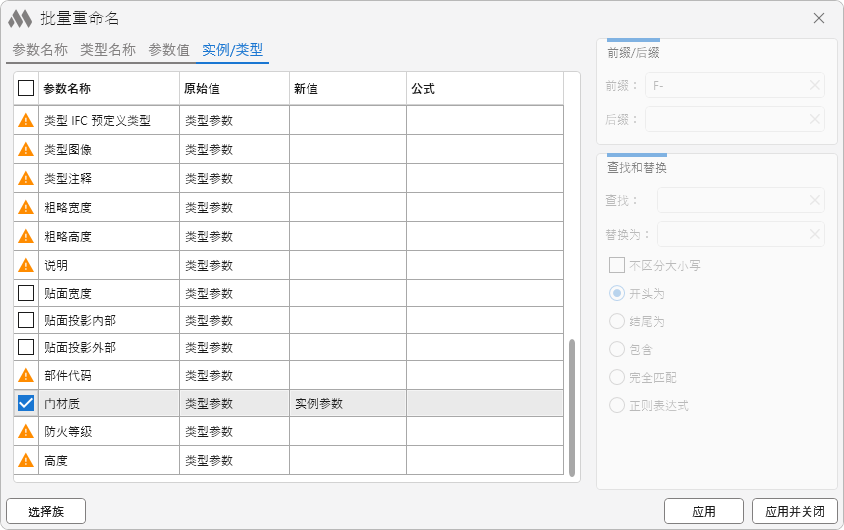Clear the 查找 field with X icon
The height and width of the screenshot is (530, 844).
click(815, 200)
